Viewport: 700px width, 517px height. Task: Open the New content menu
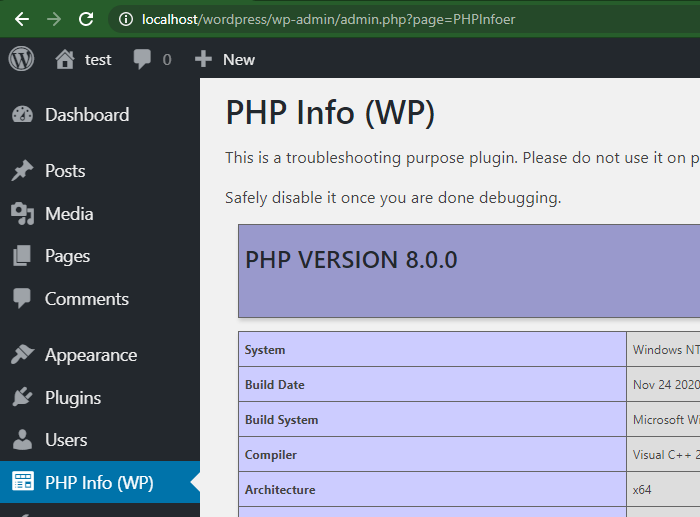[x=239, y=59]
